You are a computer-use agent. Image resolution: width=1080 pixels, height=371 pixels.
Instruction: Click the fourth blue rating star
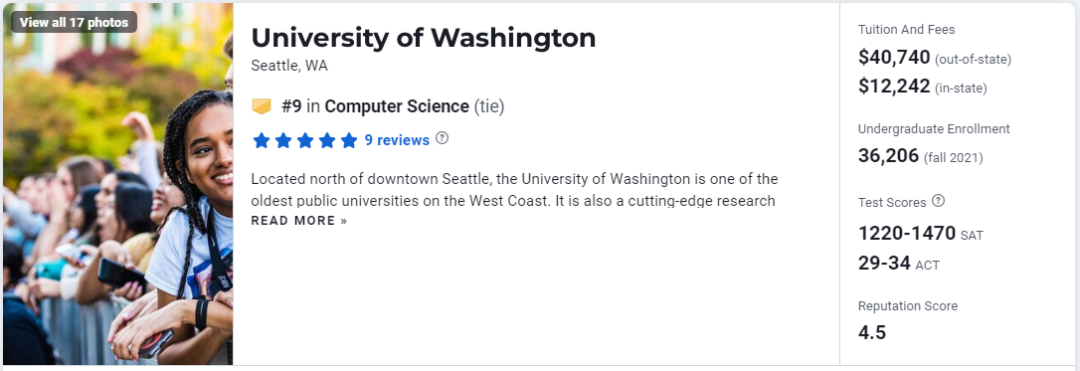[327, 140]
